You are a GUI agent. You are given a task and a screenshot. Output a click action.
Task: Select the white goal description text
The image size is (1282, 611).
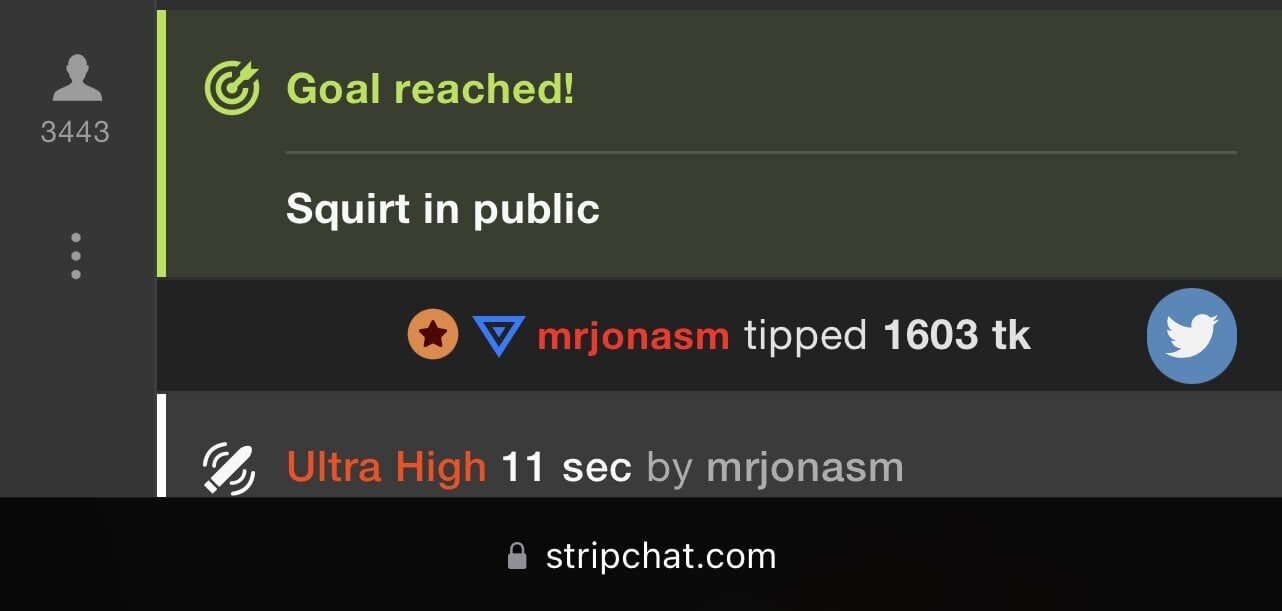point(443,209)
